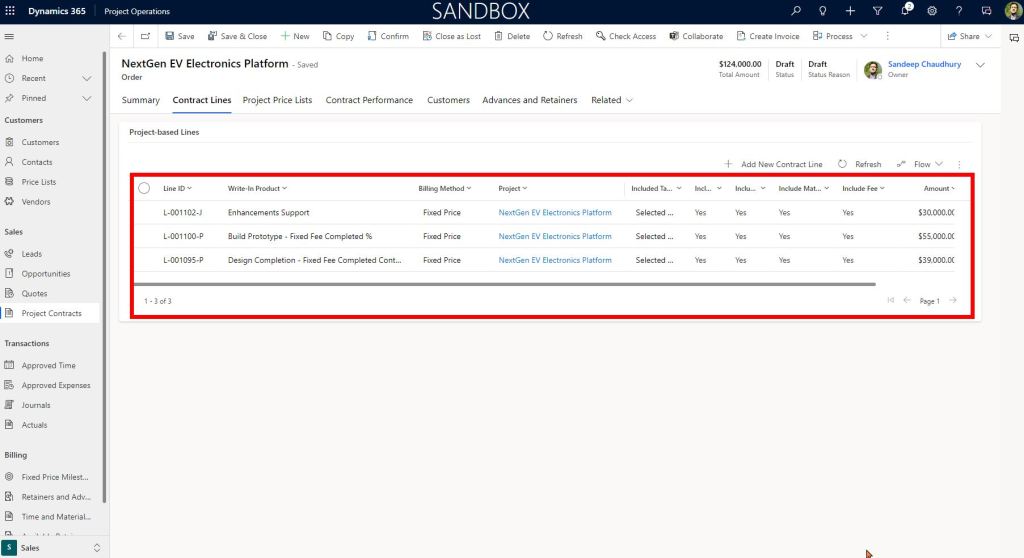Open the app launcher waffle icon

point(10,11)
